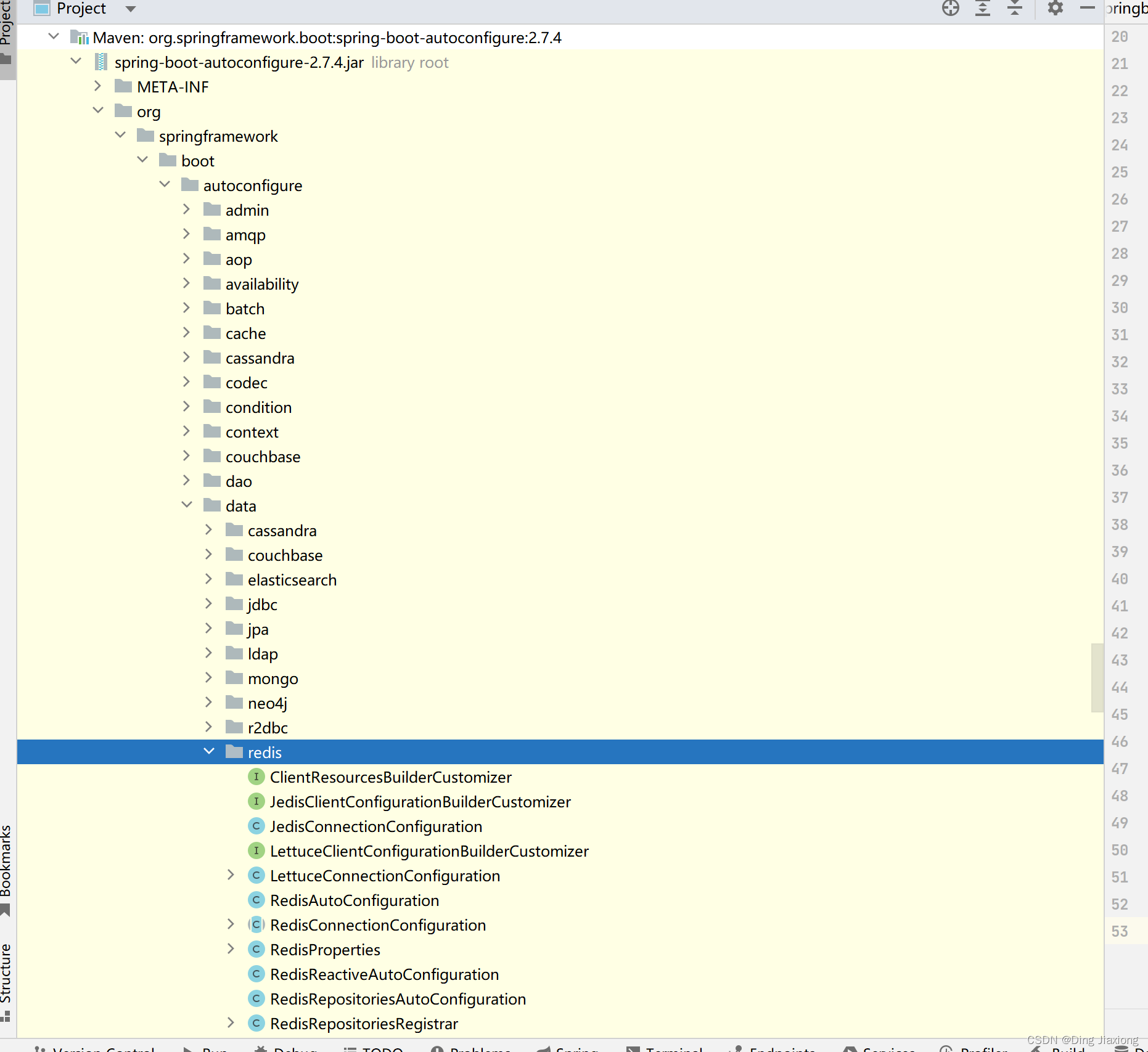Open the Problems tool window tab
The width and height of the screenshot is (1148, 1052).
click(x=472, y=1048)
